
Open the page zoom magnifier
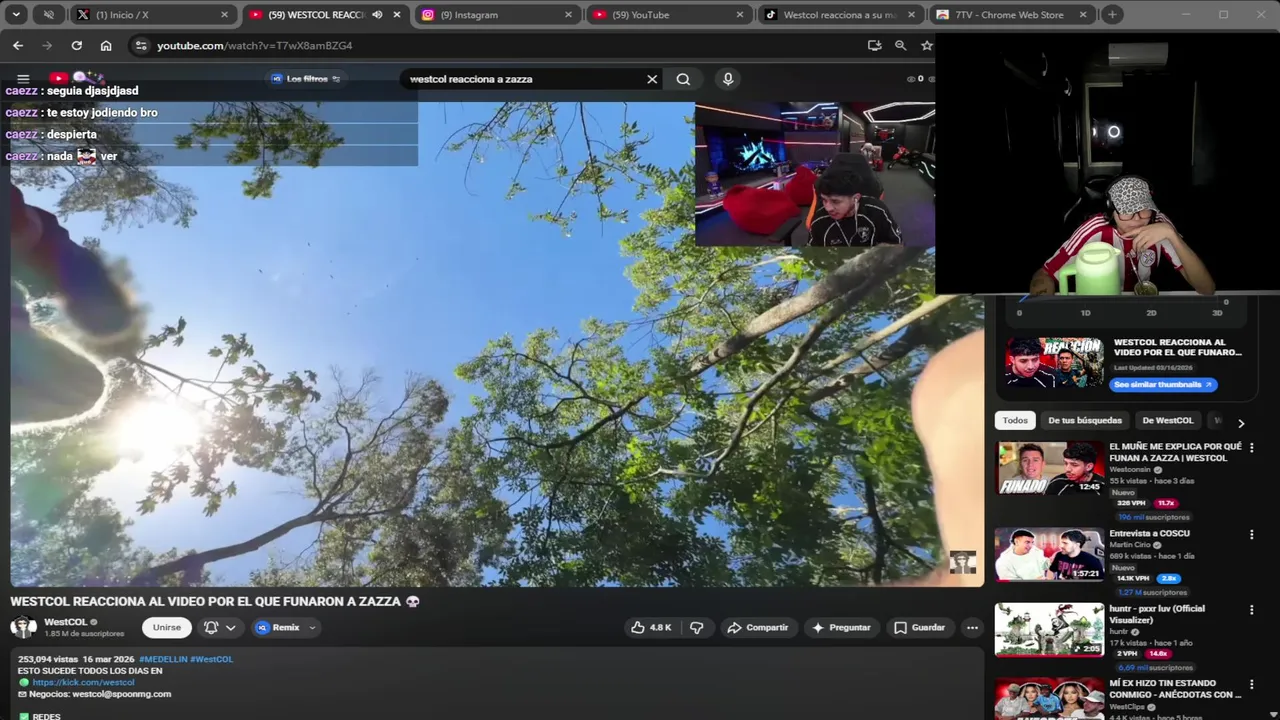pyautogui.click(x=900, y=45)
